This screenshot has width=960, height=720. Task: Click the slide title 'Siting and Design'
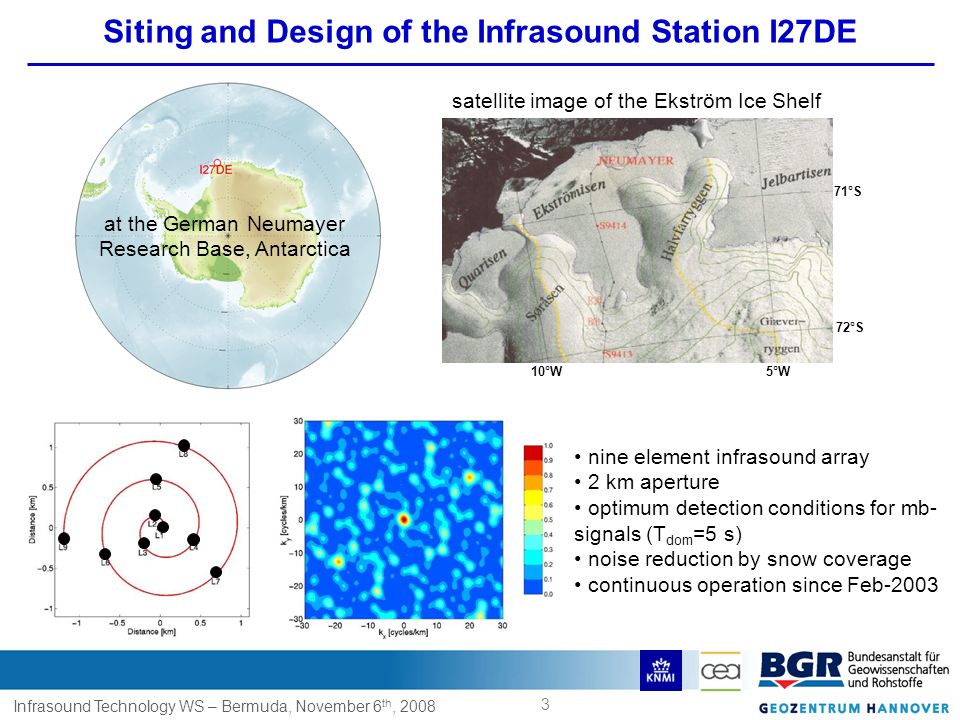tap(480, 31)
